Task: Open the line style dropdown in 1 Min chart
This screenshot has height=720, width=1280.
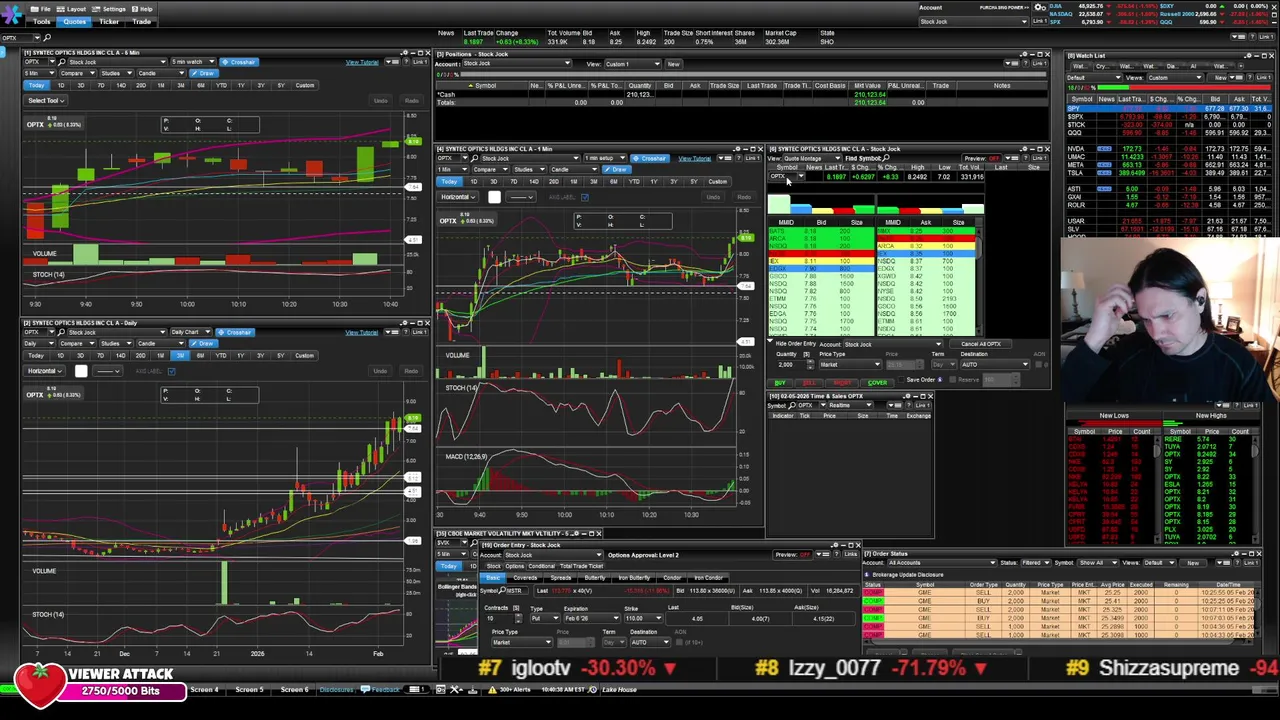Action: click(x=522, y=197)
